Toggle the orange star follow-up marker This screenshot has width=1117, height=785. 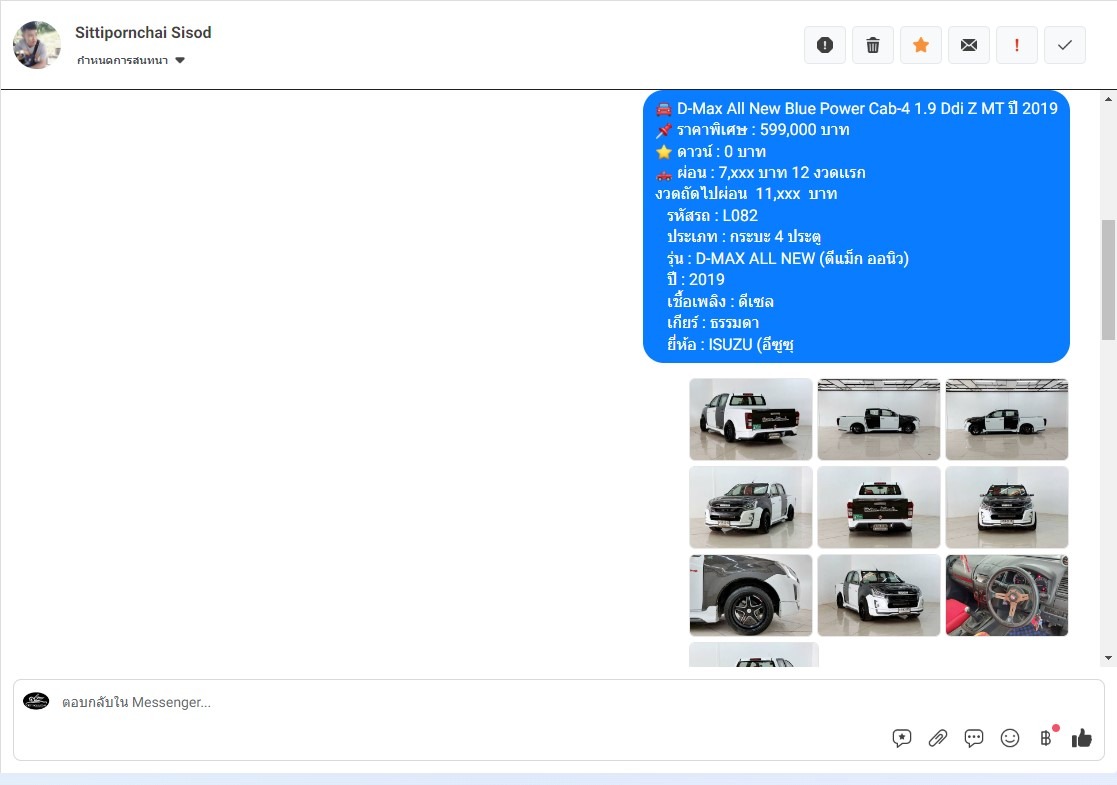pyautogui.click(x=921, y=45)
